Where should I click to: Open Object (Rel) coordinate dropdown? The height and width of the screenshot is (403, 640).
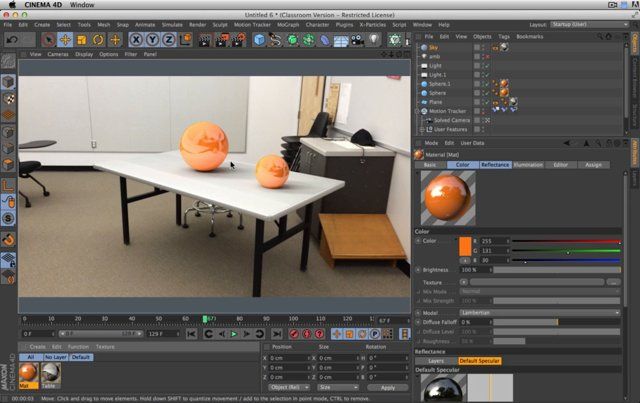coord(289,387)
